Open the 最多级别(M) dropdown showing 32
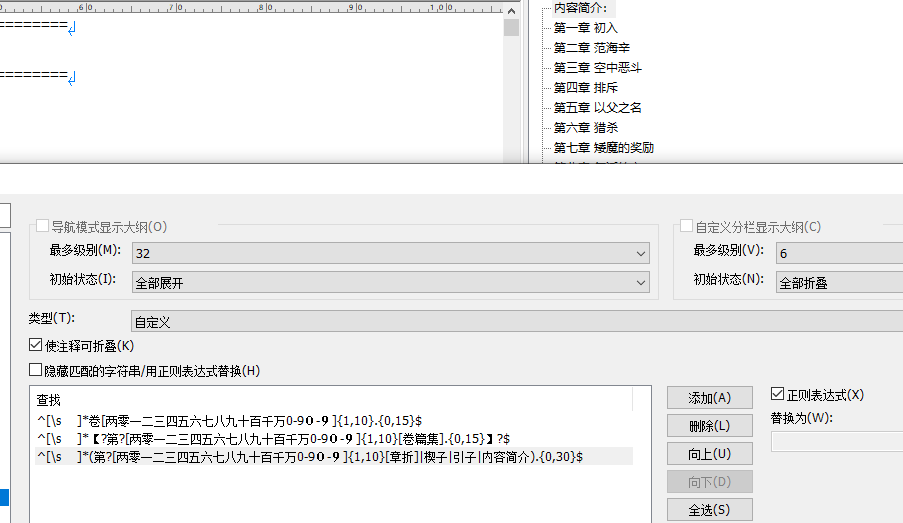Viewport: 903px width, 523px height. click(x=391, y=254)
